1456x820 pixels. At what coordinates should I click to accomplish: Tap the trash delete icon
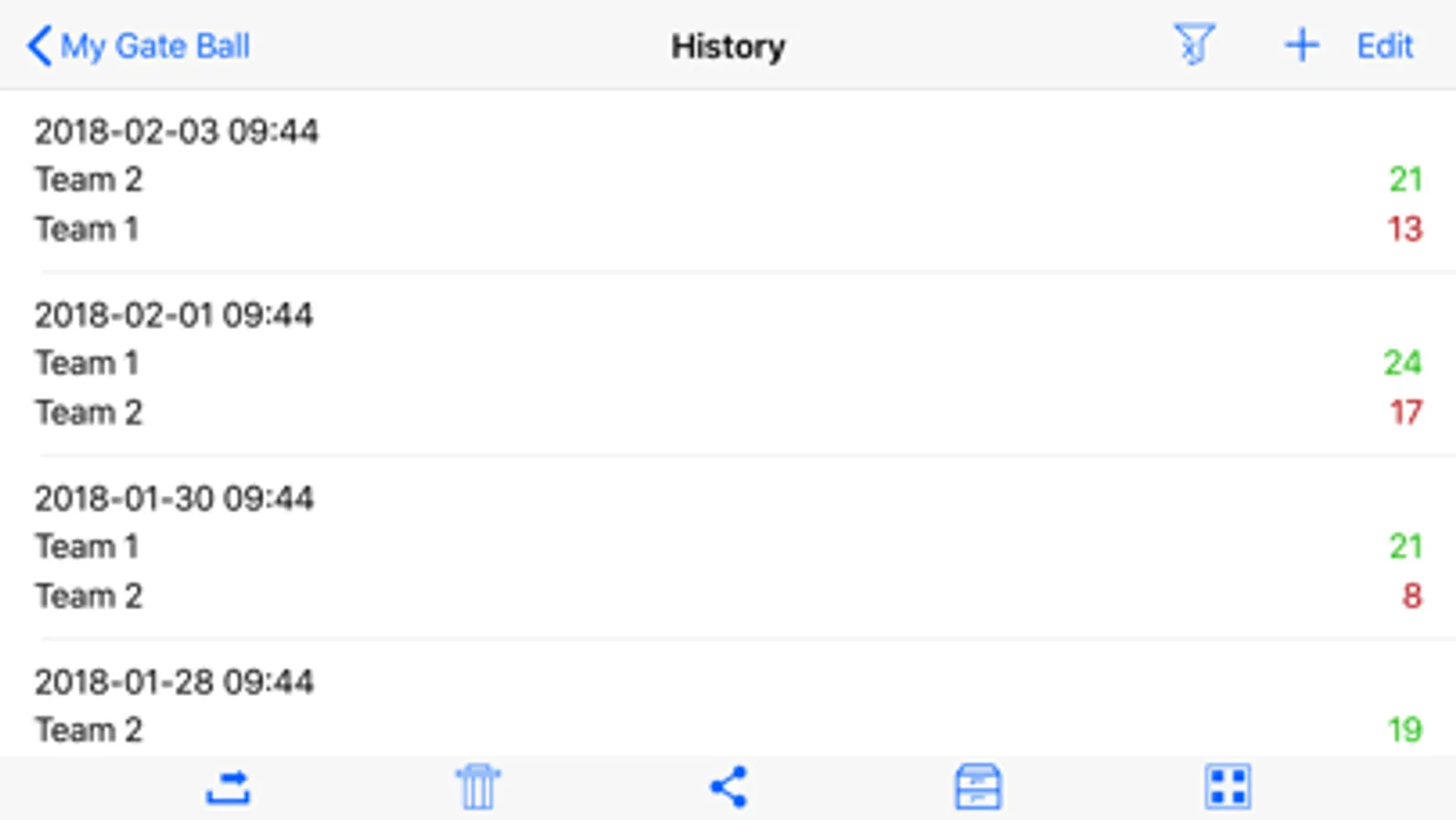[x=478, y=787]
